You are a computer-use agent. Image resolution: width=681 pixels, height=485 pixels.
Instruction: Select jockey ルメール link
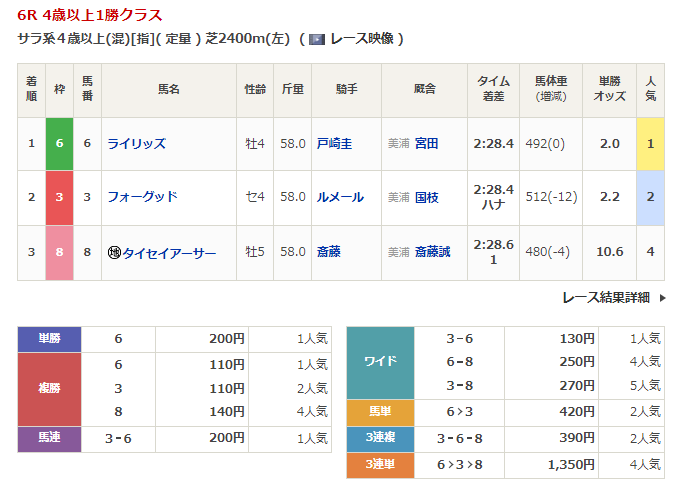(340, 197)
